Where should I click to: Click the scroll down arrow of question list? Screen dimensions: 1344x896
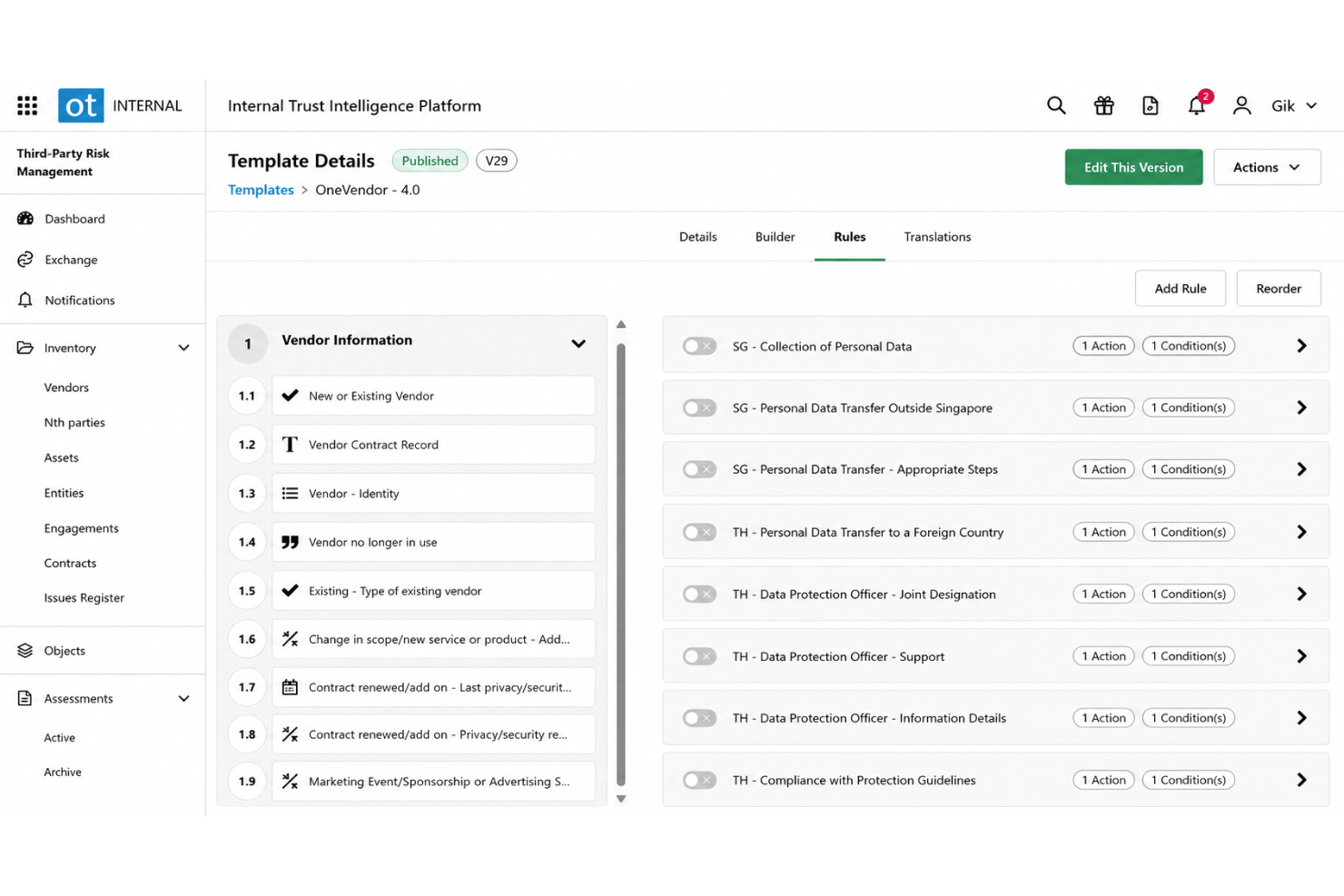tap(621, 799)
